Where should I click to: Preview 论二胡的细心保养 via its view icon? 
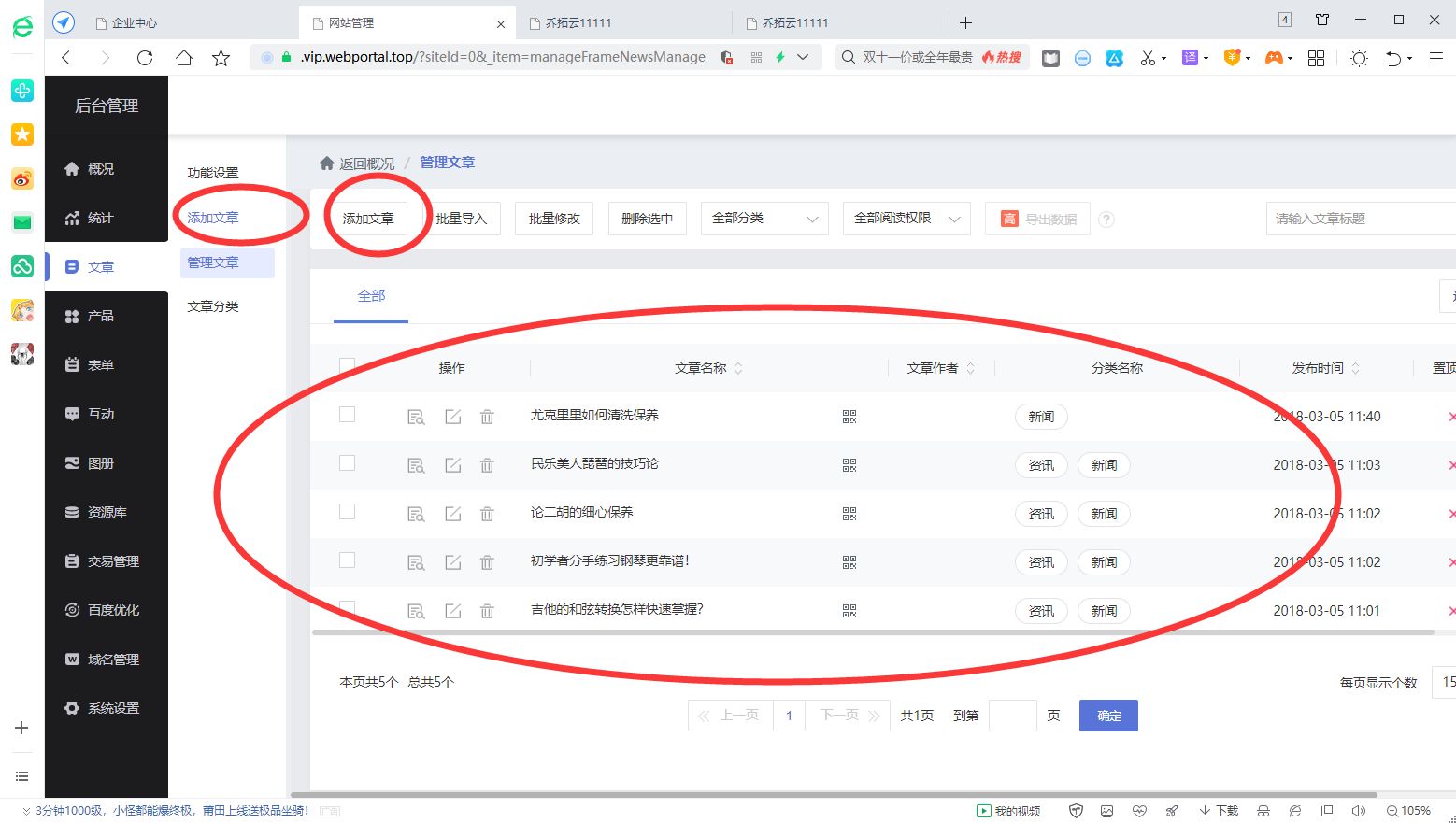(x=416, y=514)
